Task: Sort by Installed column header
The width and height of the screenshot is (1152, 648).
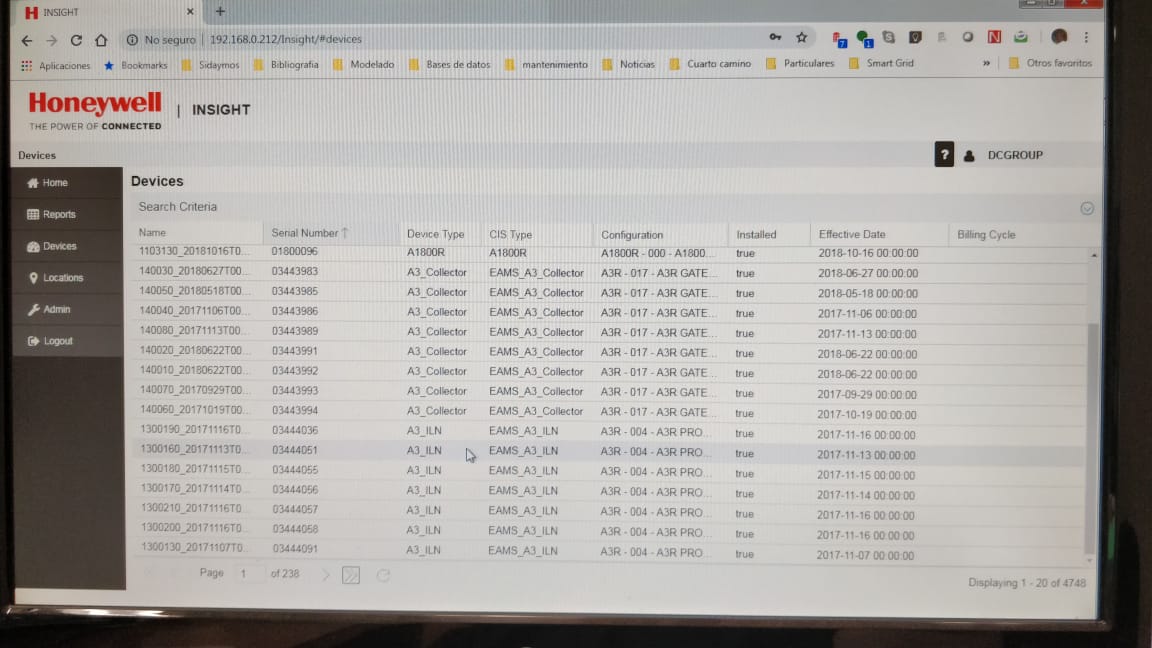Action: click(756, 234)
